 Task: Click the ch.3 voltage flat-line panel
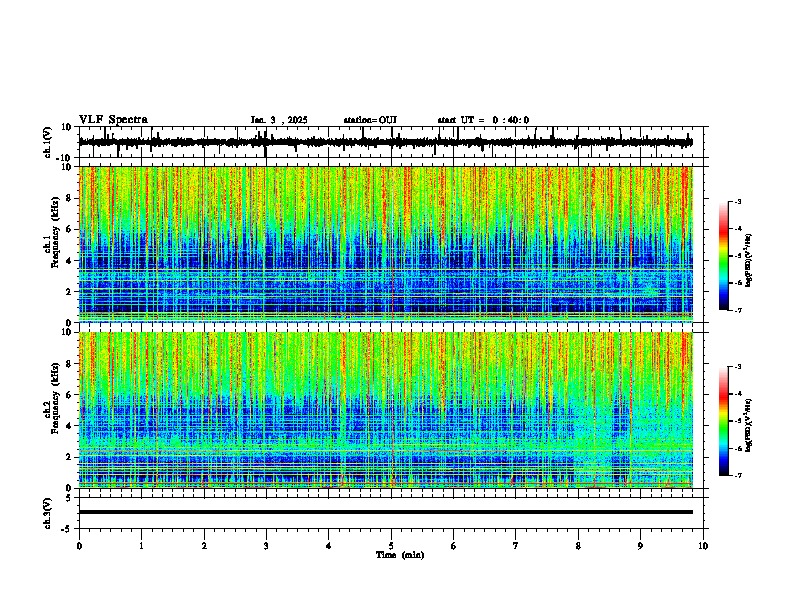pos(391,513)
